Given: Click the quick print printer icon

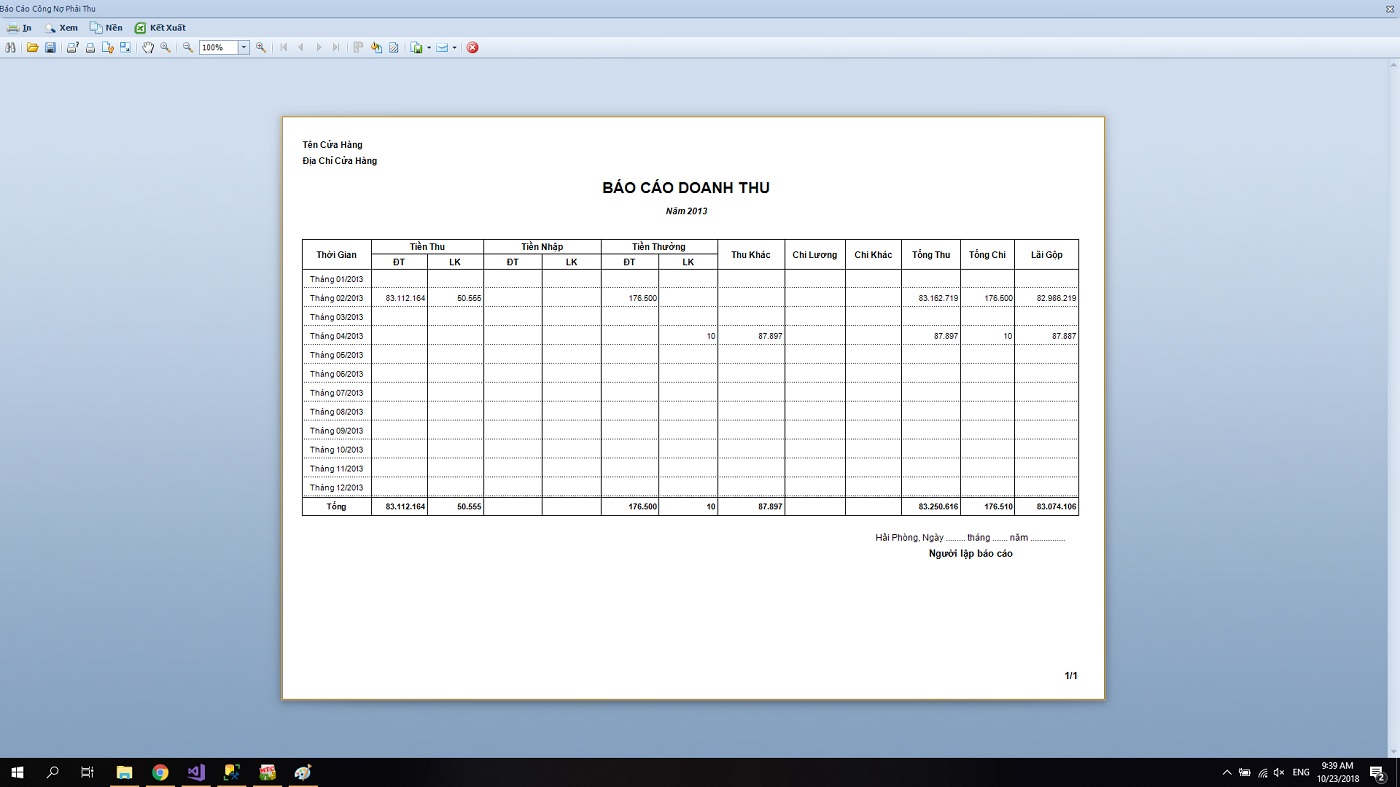Looking at the screenshot, I should [90, 47].
